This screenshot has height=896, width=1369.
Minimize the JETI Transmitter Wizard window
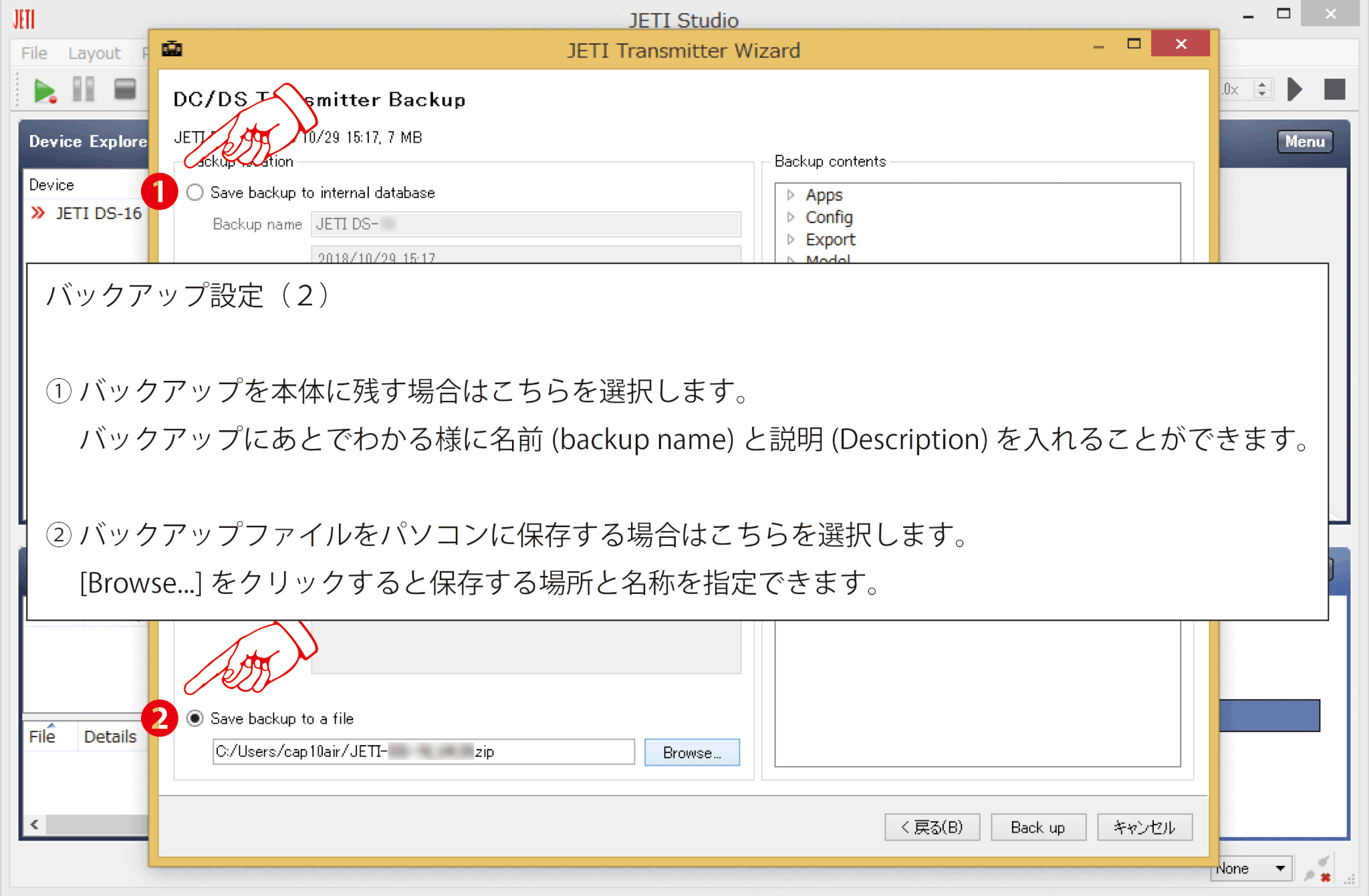[x=1098, y=45]
